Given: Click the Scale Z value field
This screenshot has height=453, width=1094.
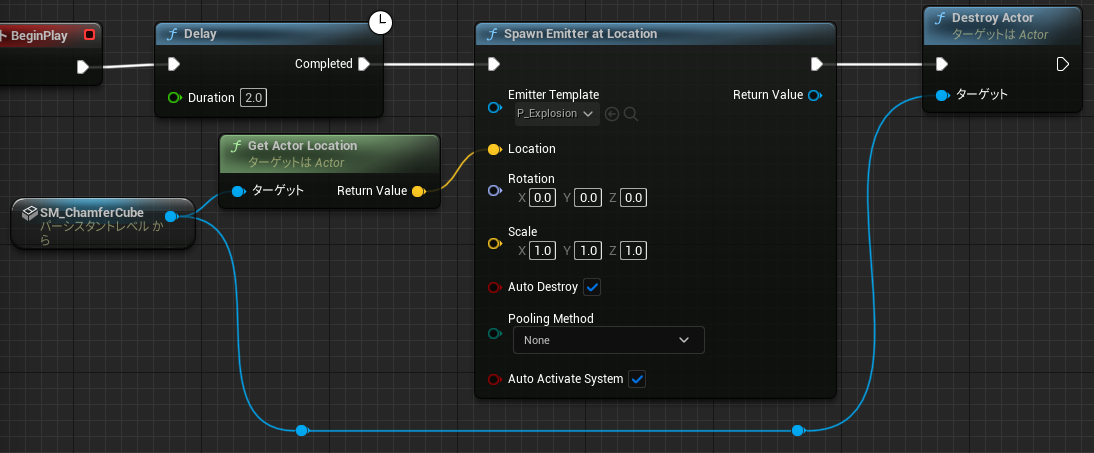Looking at the screenshot, I should [x=633, y=251].
